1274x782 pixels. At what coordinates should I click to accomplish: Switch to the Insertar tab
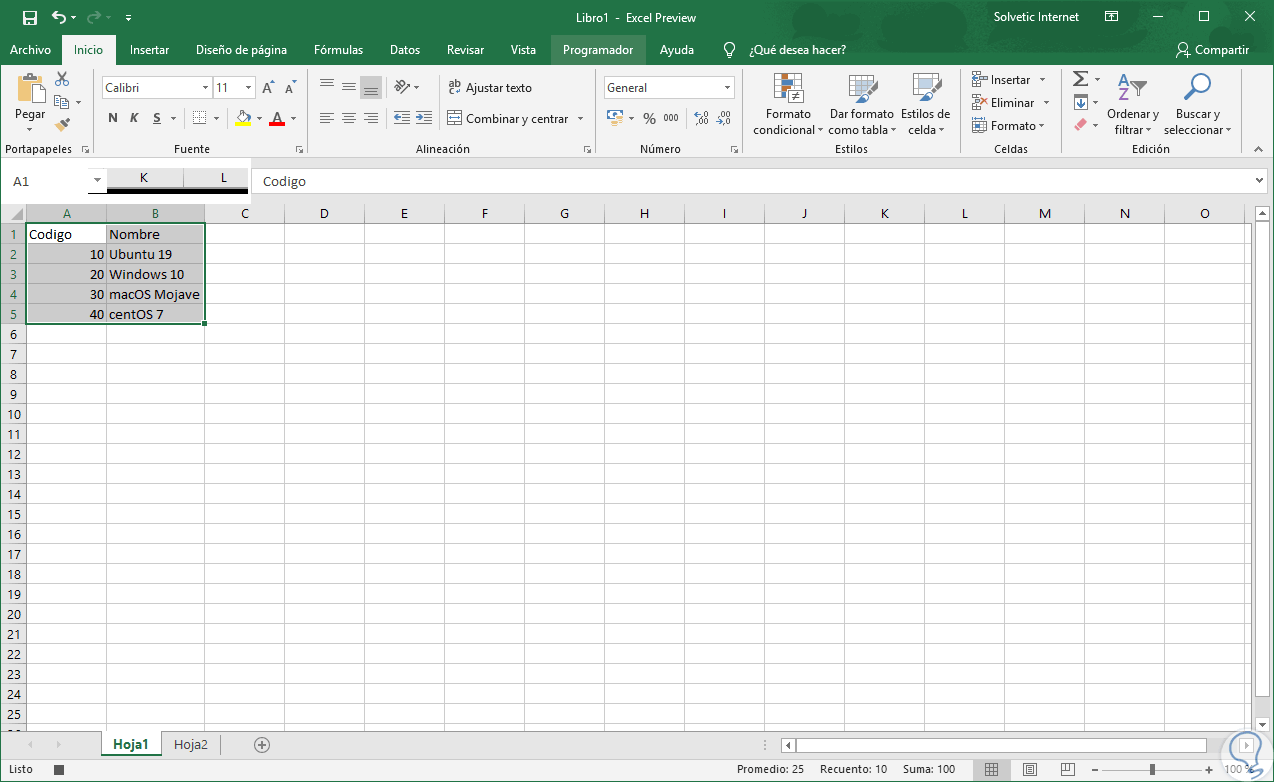[149, 50]
